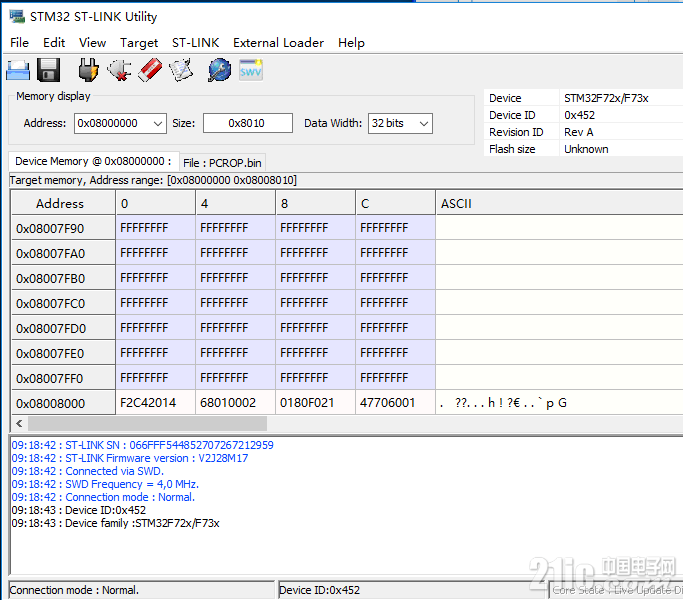
Task: Open the View menu
Action: coord(92,43)
